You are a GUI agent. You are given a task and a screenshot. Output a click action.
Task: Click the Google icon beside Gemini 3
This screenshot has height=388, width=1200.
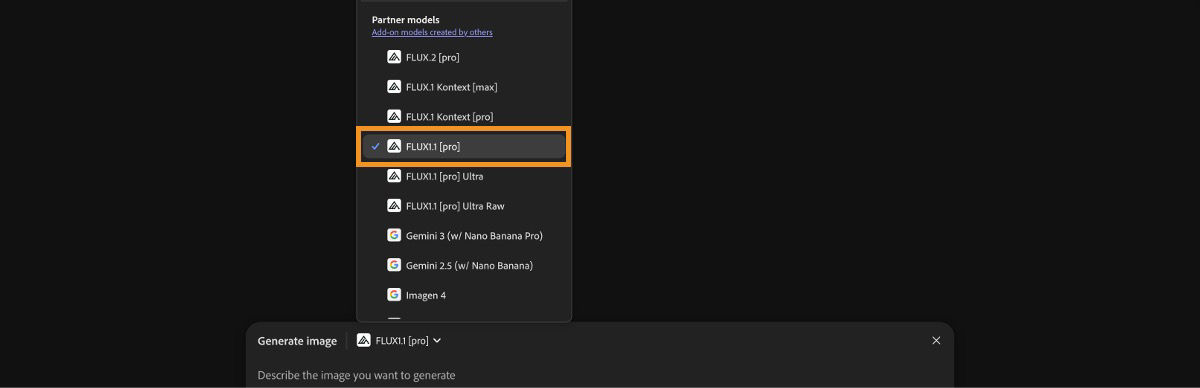pyautogui.click(x=394, y=236)
